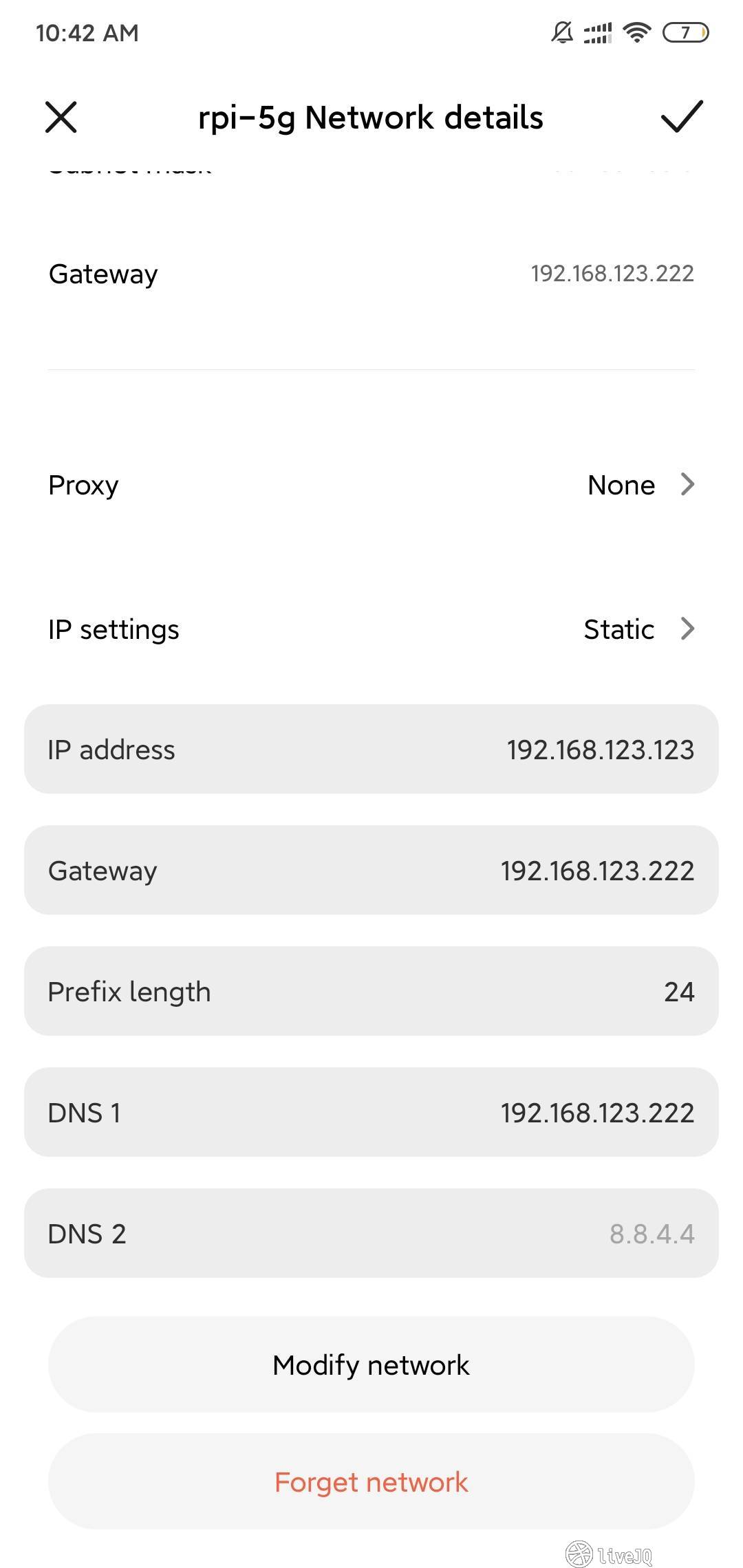
Task: Tap the cellular signal bars icon
Action: click(x=597, y=32)
